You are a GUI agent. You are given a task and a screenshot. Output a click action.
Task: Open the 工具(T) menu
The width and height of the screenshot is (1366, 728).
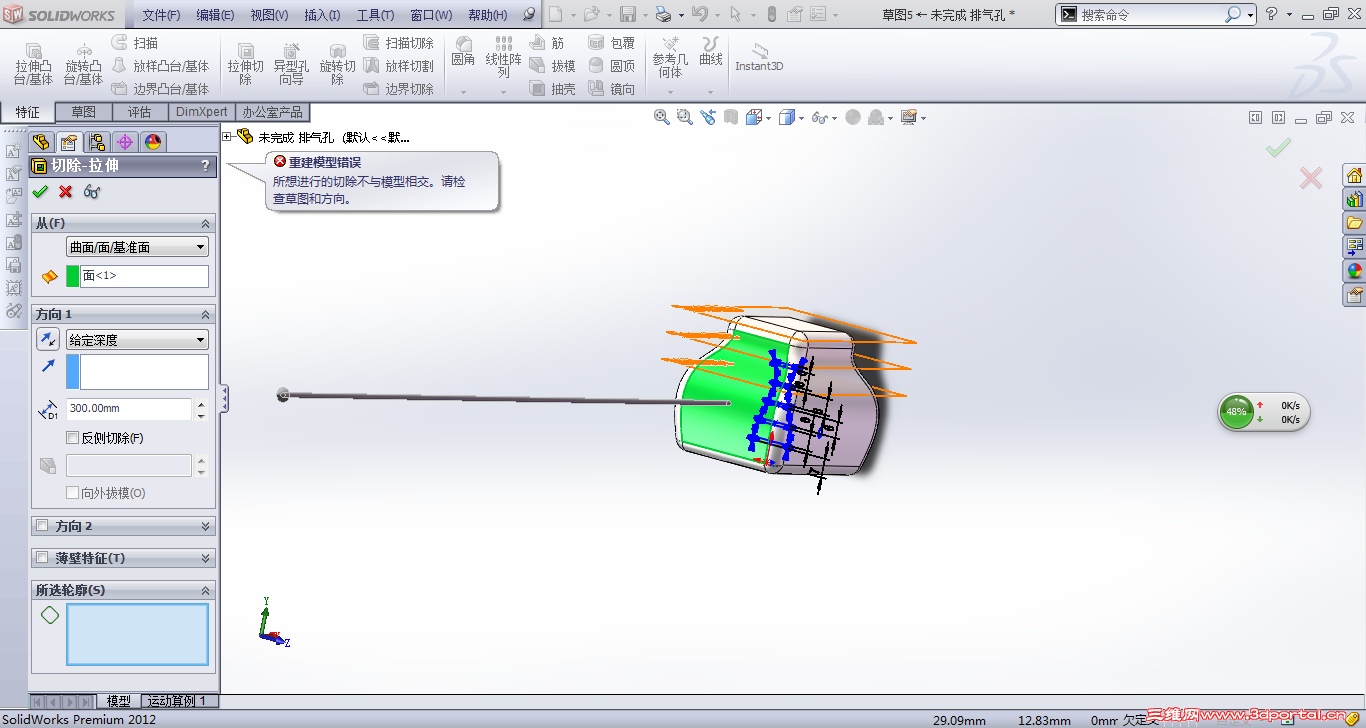click(x=375, y=15)
